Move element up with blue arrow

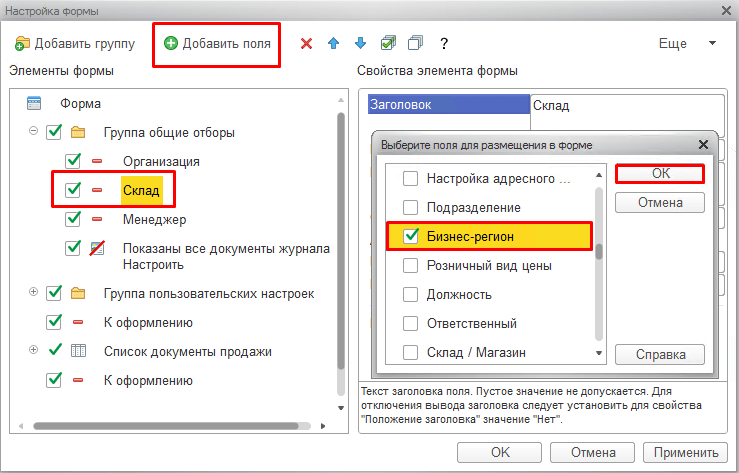pyautogui.click(x=334, y=43)
